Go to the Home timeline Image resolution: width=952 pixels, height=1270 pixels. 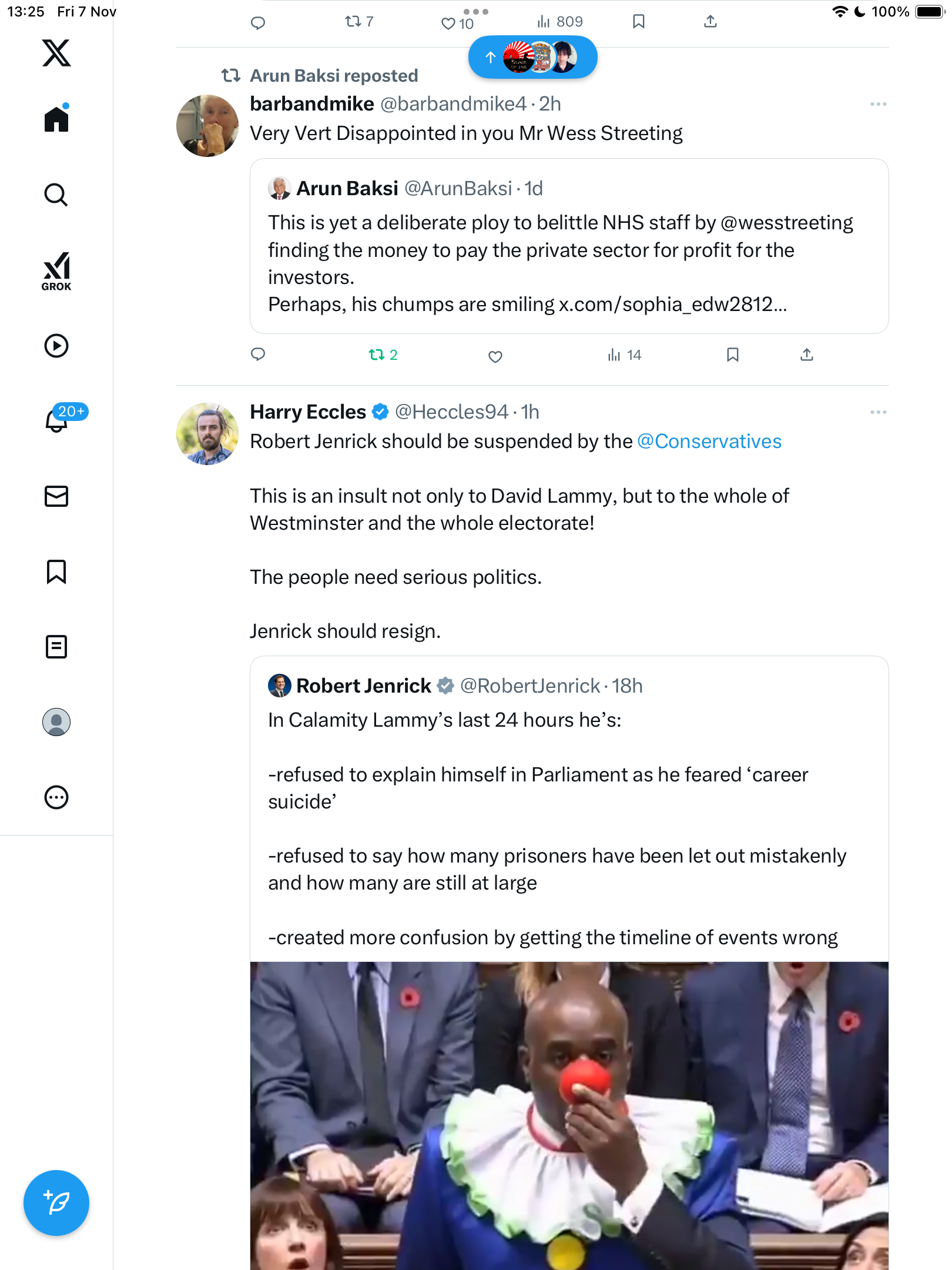point(56,119)
